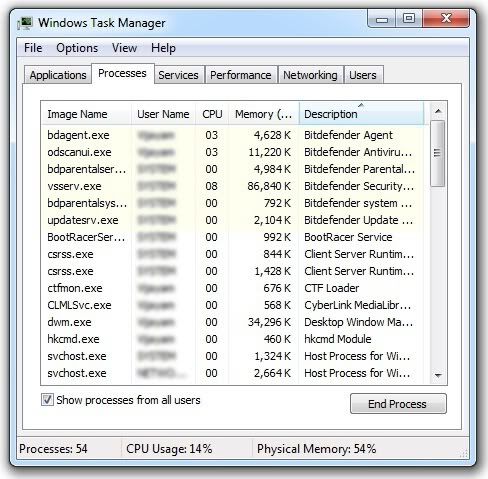The image size is (488, 479).
Task: Select the ctfmon.exe process
Action: 232,288
